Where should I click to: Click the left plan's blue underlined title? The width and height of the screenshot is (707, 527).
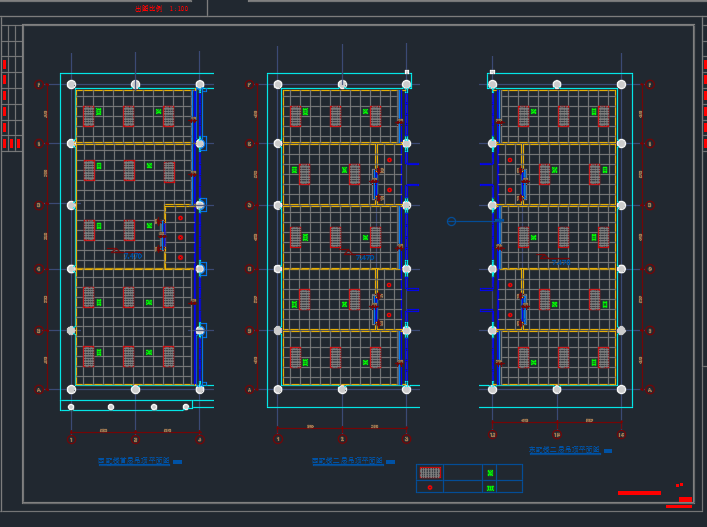(134, 461)
